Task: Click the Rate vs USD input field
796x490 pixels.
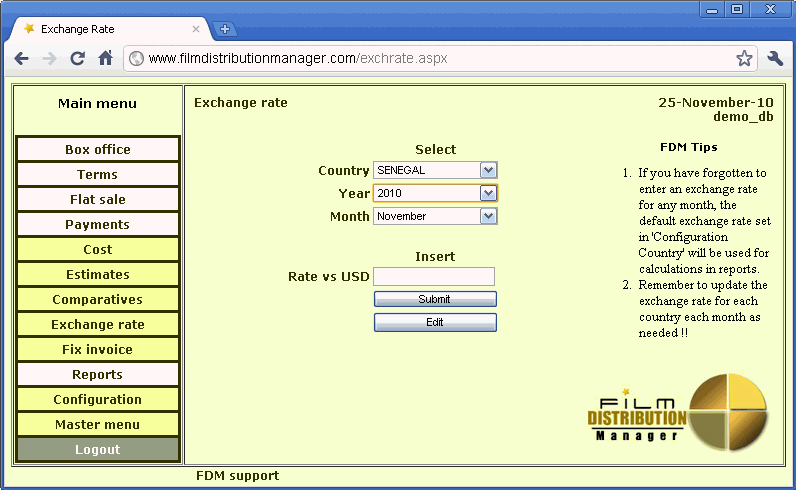Action: 434,276
